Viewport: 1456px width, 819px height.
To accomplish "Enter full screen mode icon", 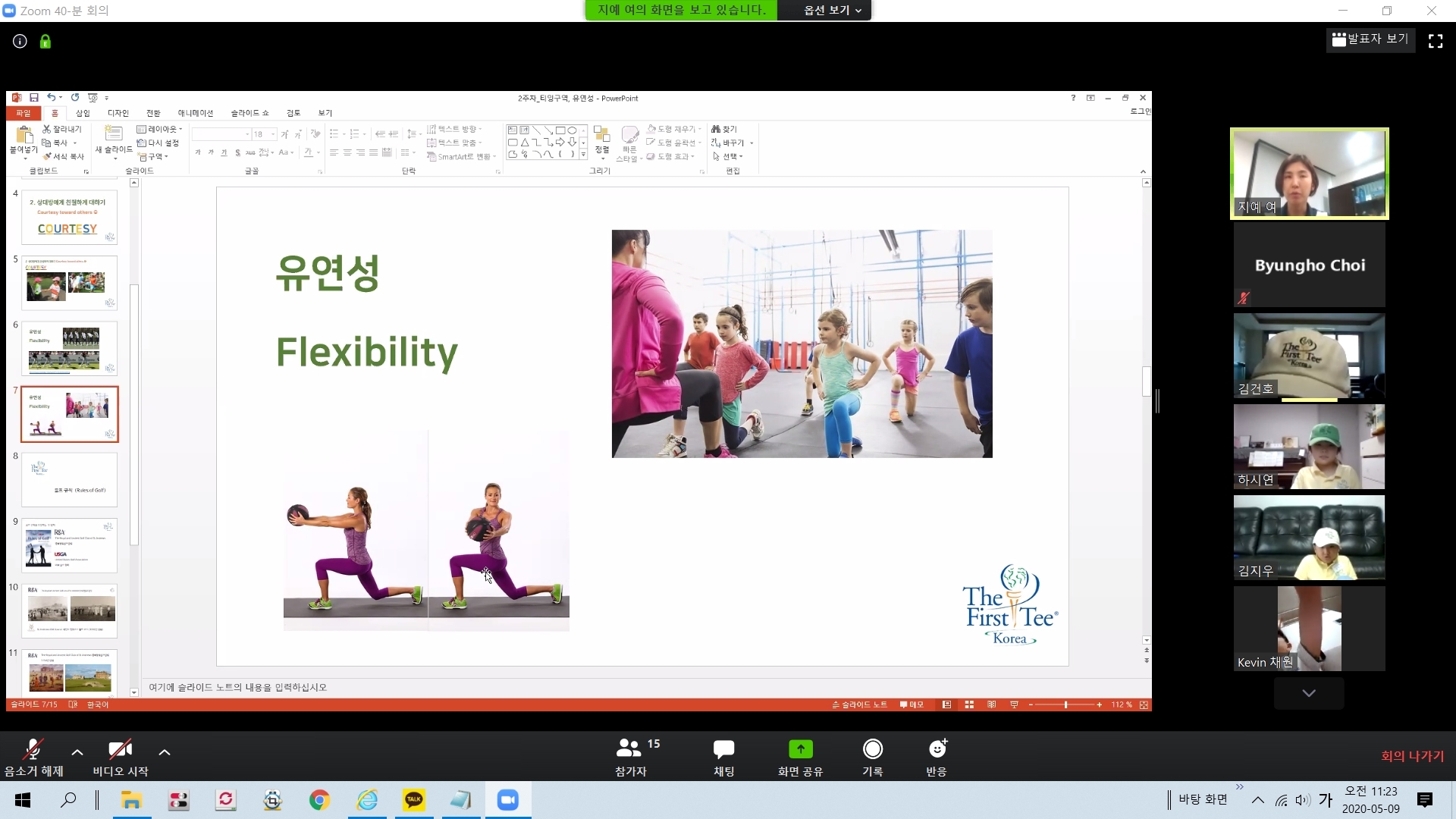I will coord(1435,42).
